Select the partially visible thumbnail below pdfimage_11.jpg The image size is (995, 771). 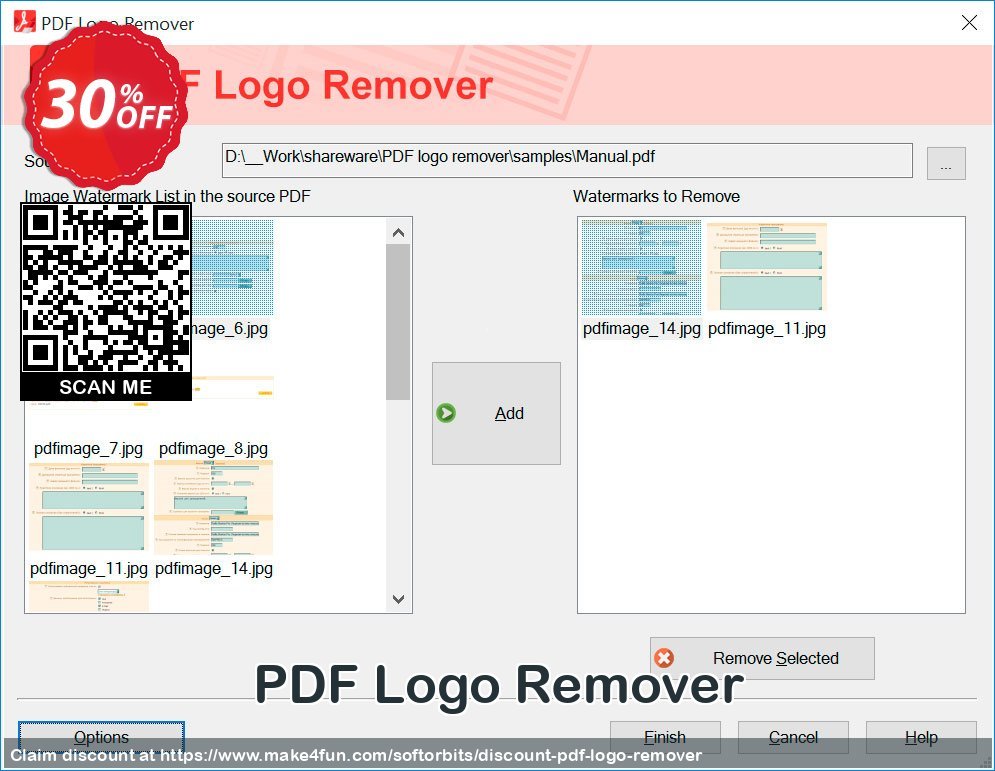(x=89, y=597)
